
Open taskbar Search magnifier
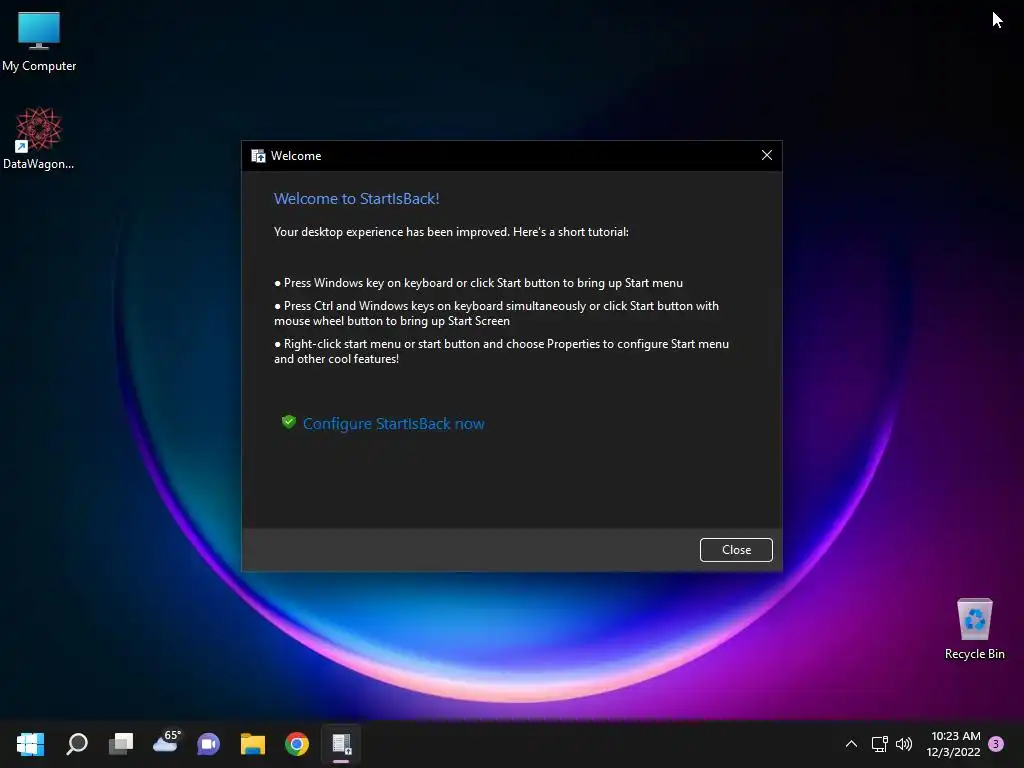(x=77, y=743)
